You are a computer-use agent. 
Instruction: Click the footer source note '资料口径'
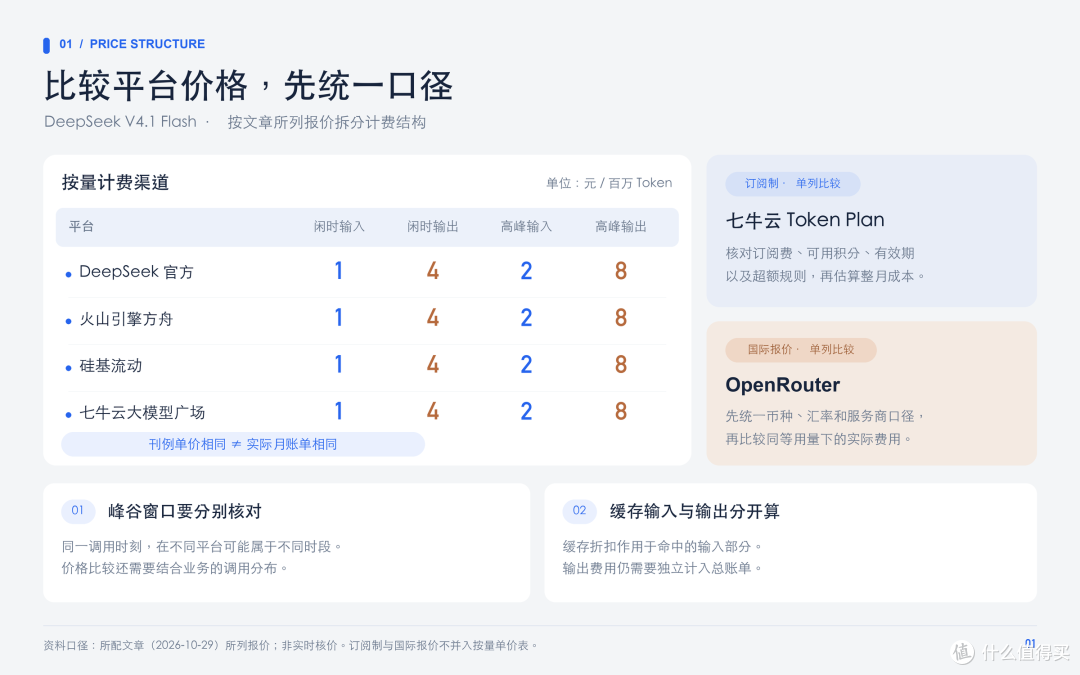click(291, 645)
